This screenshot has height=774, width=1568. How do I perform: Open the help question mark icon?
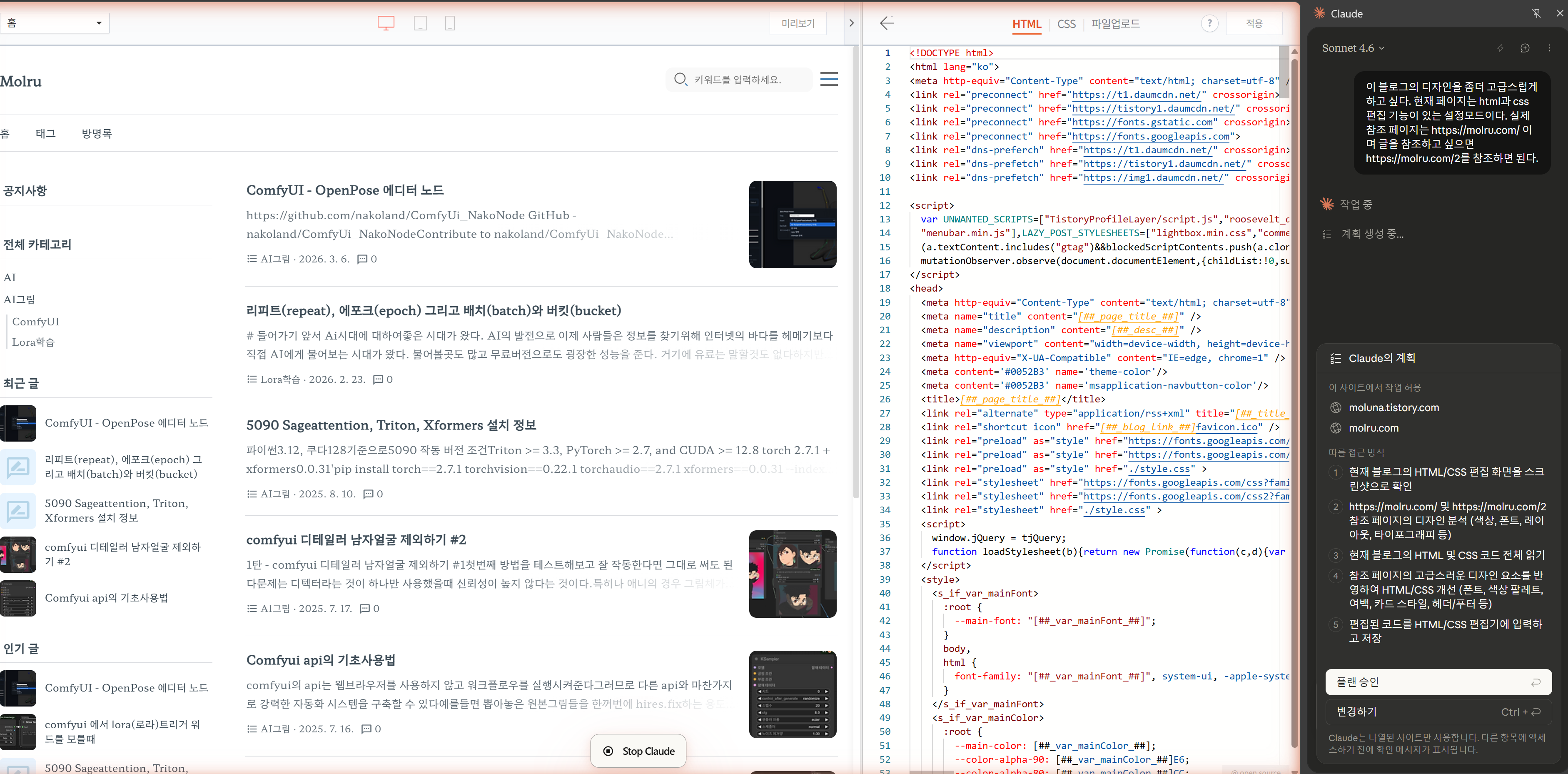tap(1209, 23)
